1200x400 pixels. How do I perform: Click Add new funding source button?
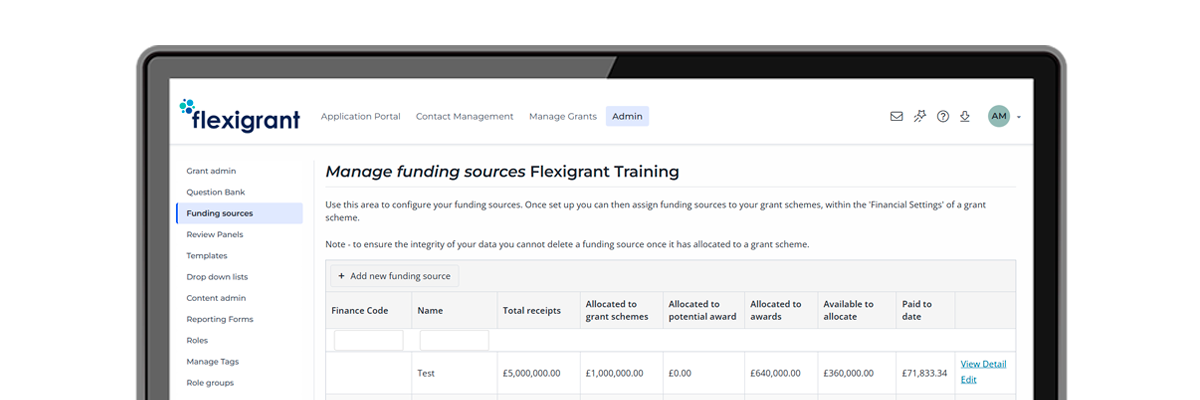[x=394, y=276]
